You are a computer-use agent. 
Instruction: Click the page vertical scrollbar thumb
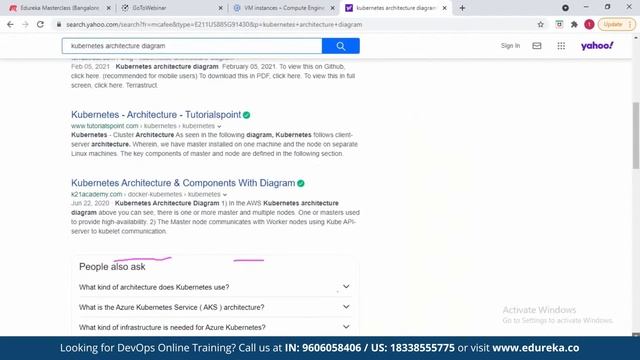pos(636,135)
